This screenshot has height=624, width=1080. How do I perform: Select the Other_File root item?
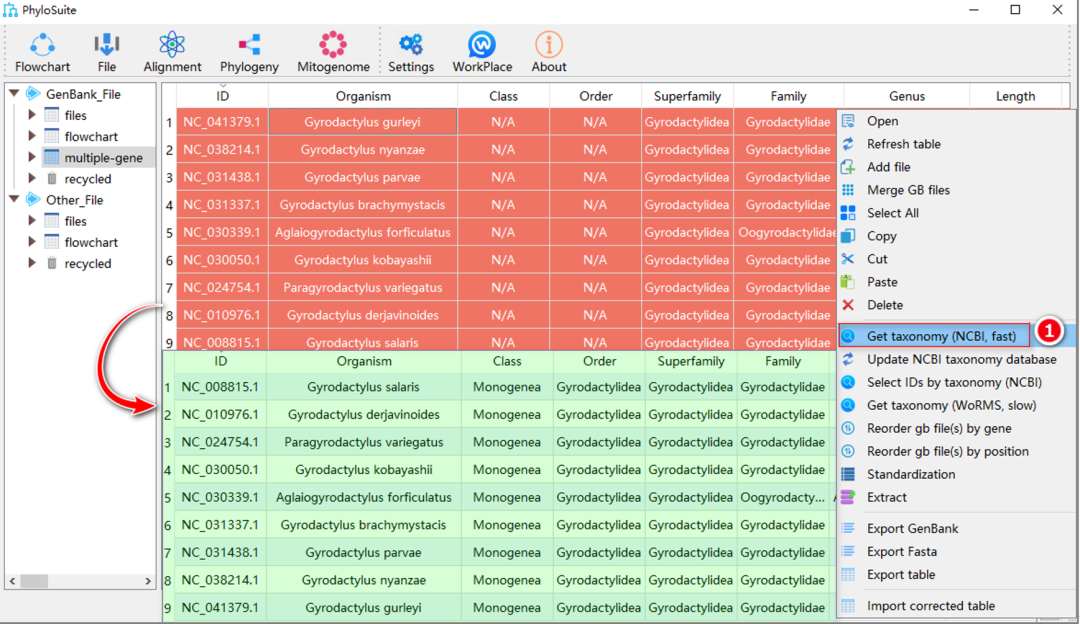(x=74, y=200)
